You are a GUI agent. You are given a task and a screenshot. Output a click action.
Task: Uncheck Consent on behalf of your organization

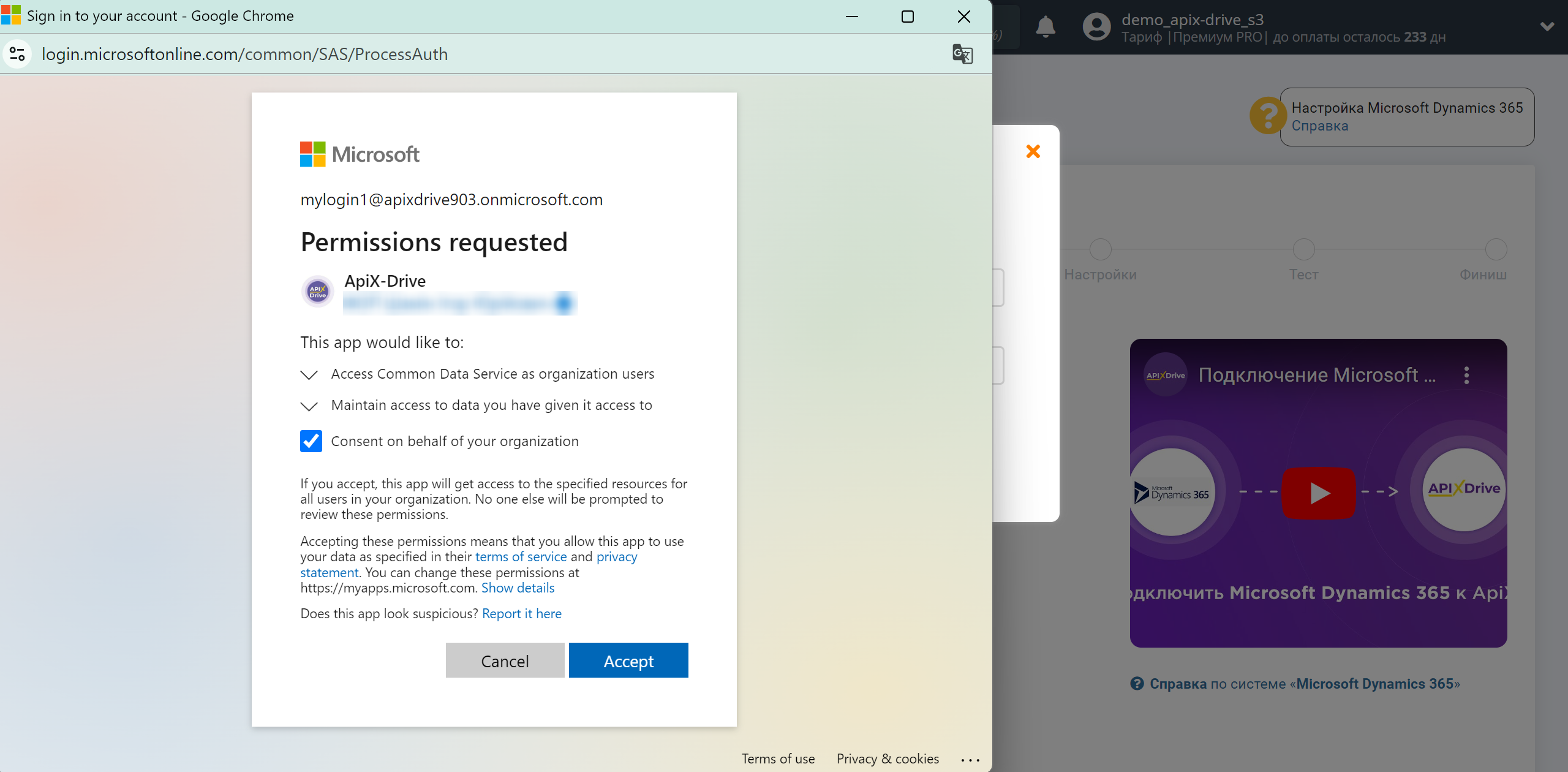311,441
